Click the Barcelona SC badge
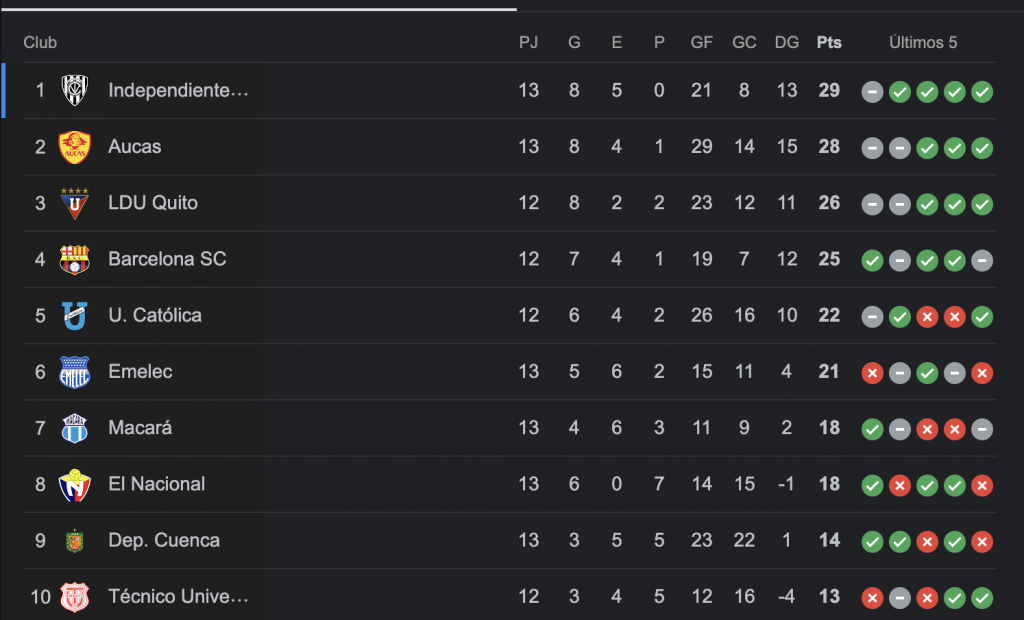This screenshot has height=620, width=1024. [x=74, y=259]
